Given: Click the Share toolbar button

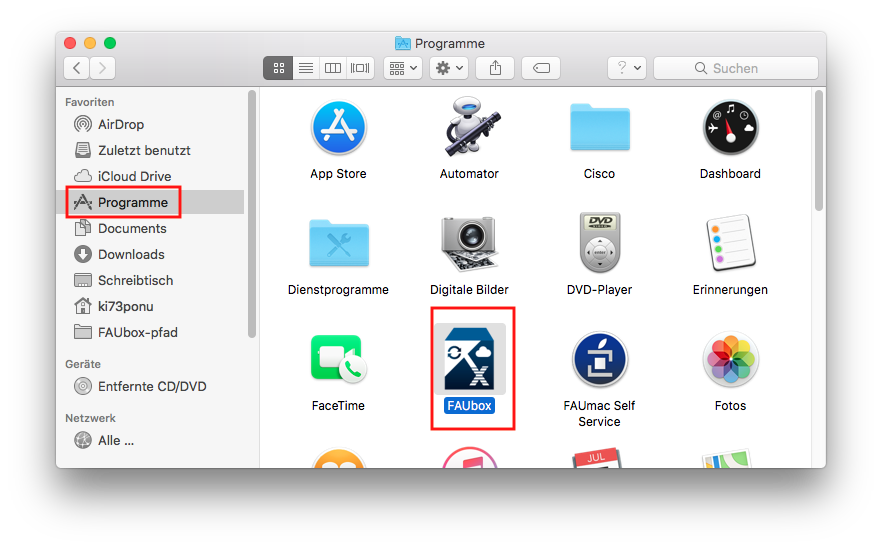Looking at the screenshot, I should (495, 68).
